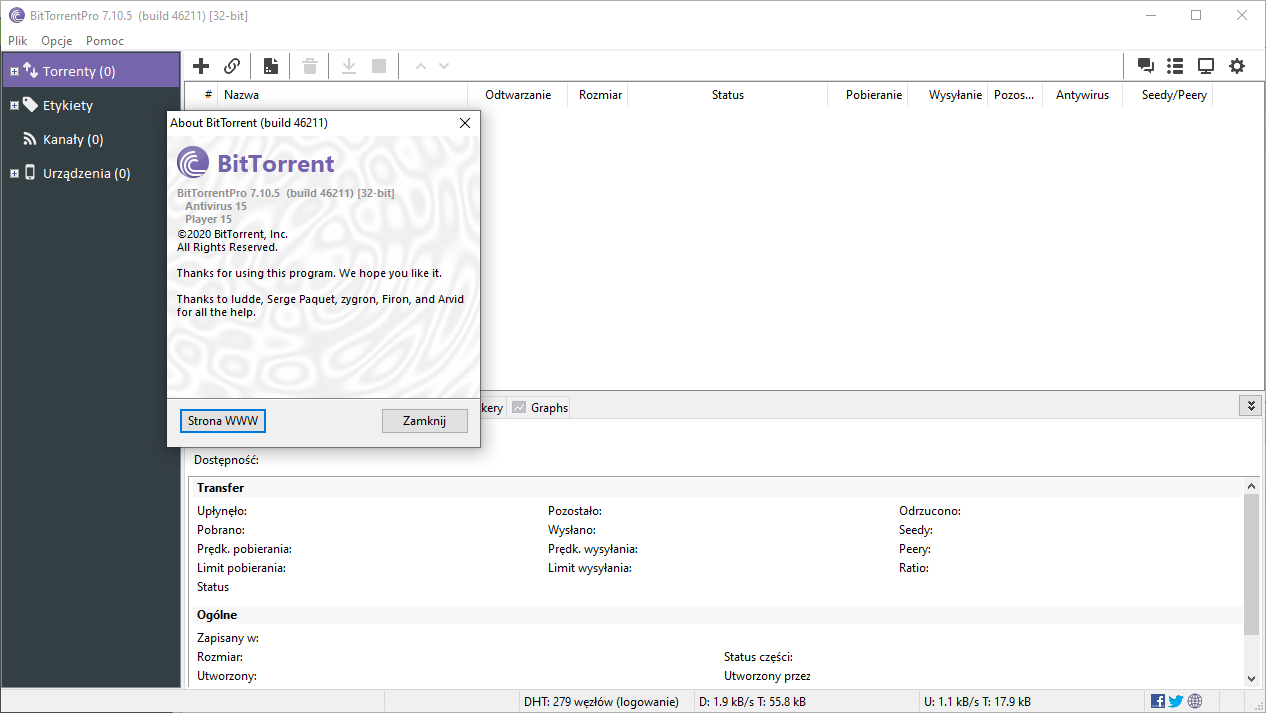1266x713 pixels.
Task: Click the Stop torrent square icon
Action: pos(379,66)
